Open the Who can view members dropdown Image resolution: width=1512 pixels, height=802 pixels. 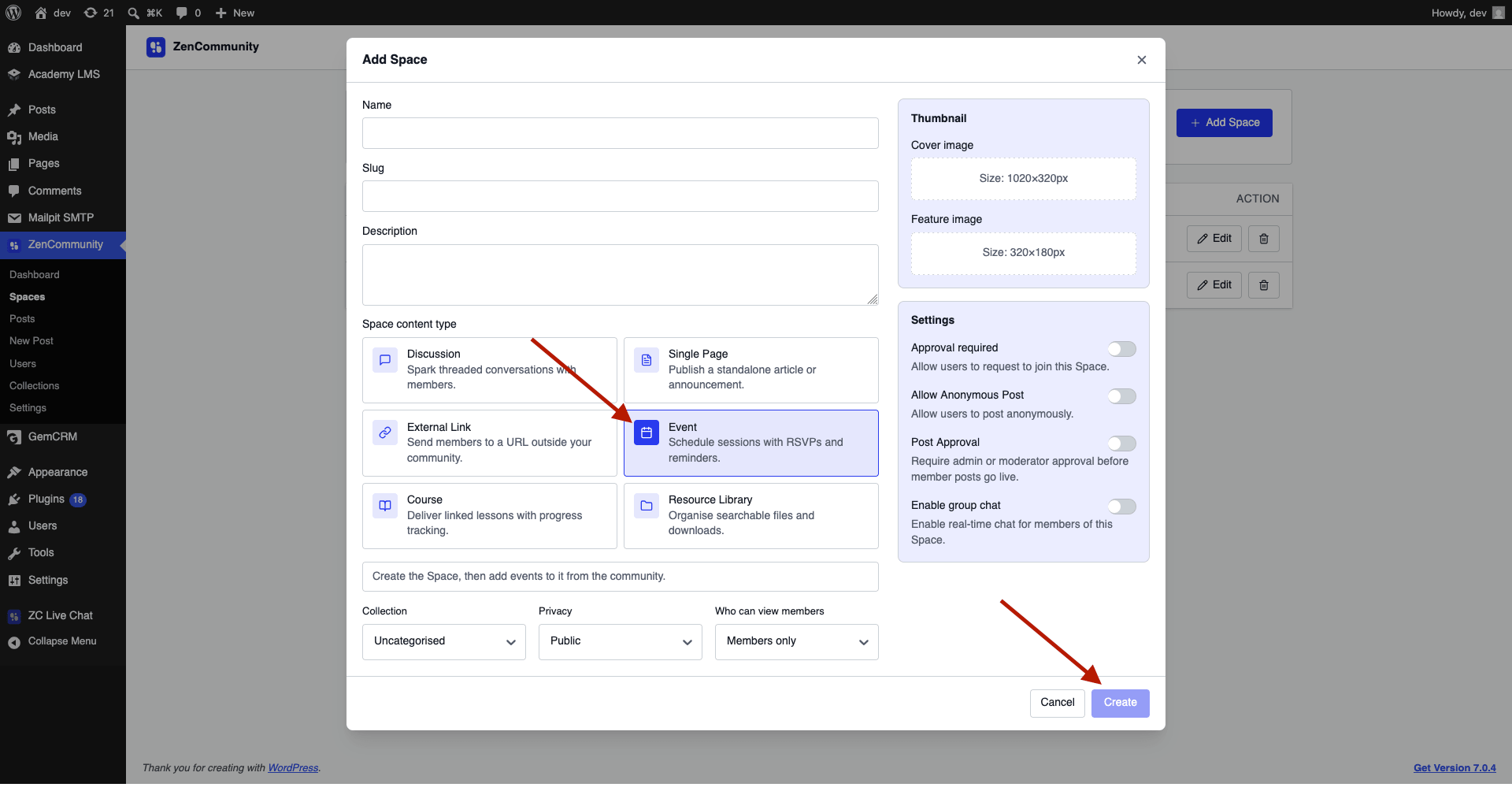(x=797, y=642)
